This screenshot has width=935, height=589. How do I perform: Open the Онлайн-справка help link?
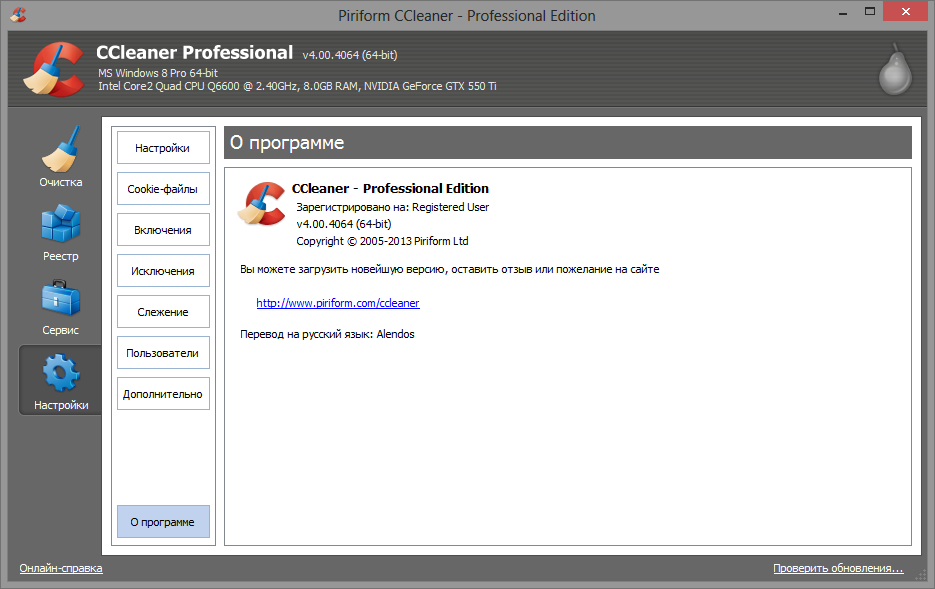[x=61, y=568]
